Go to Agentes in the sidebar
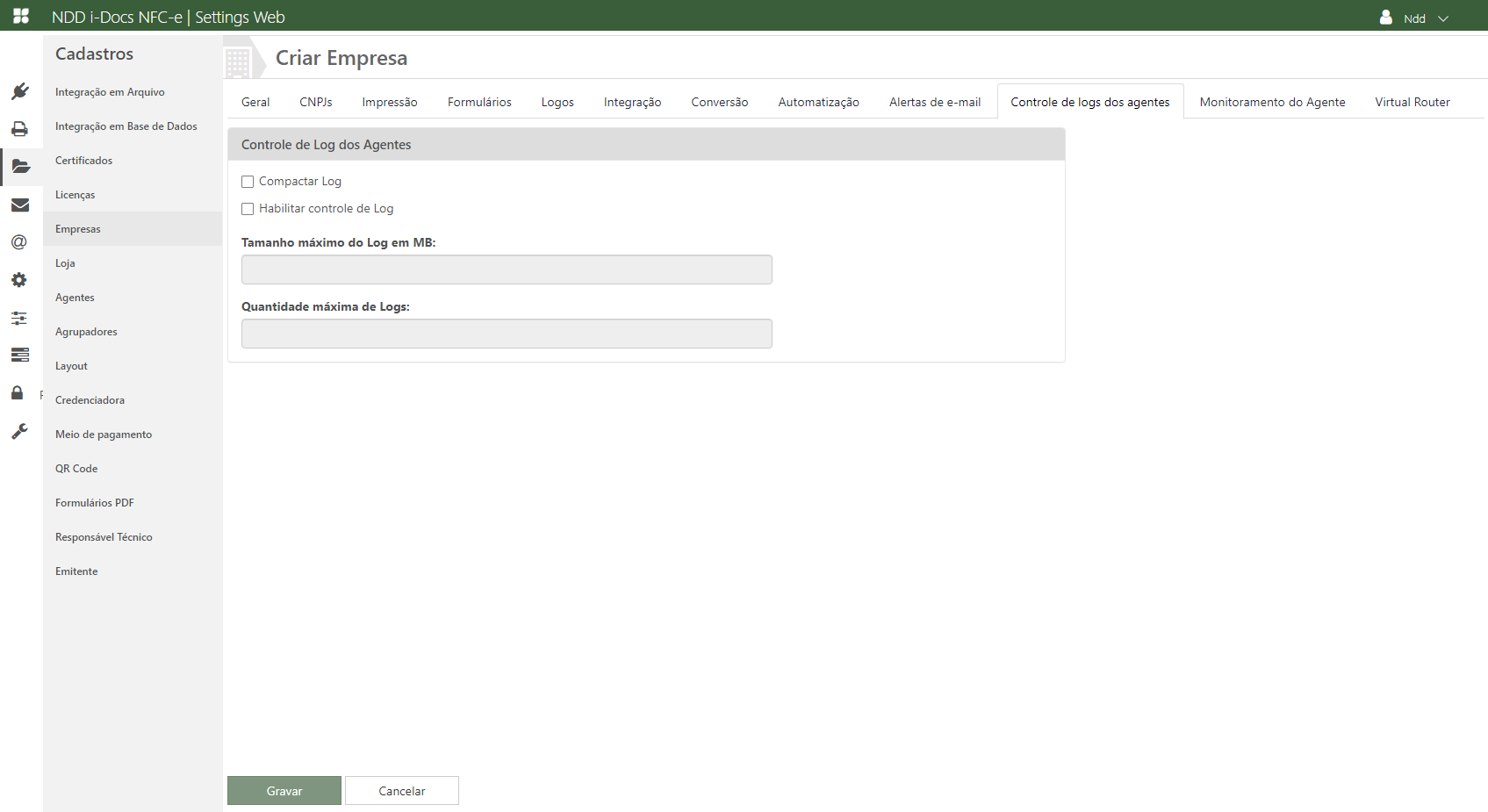 [x=133, y=298]
